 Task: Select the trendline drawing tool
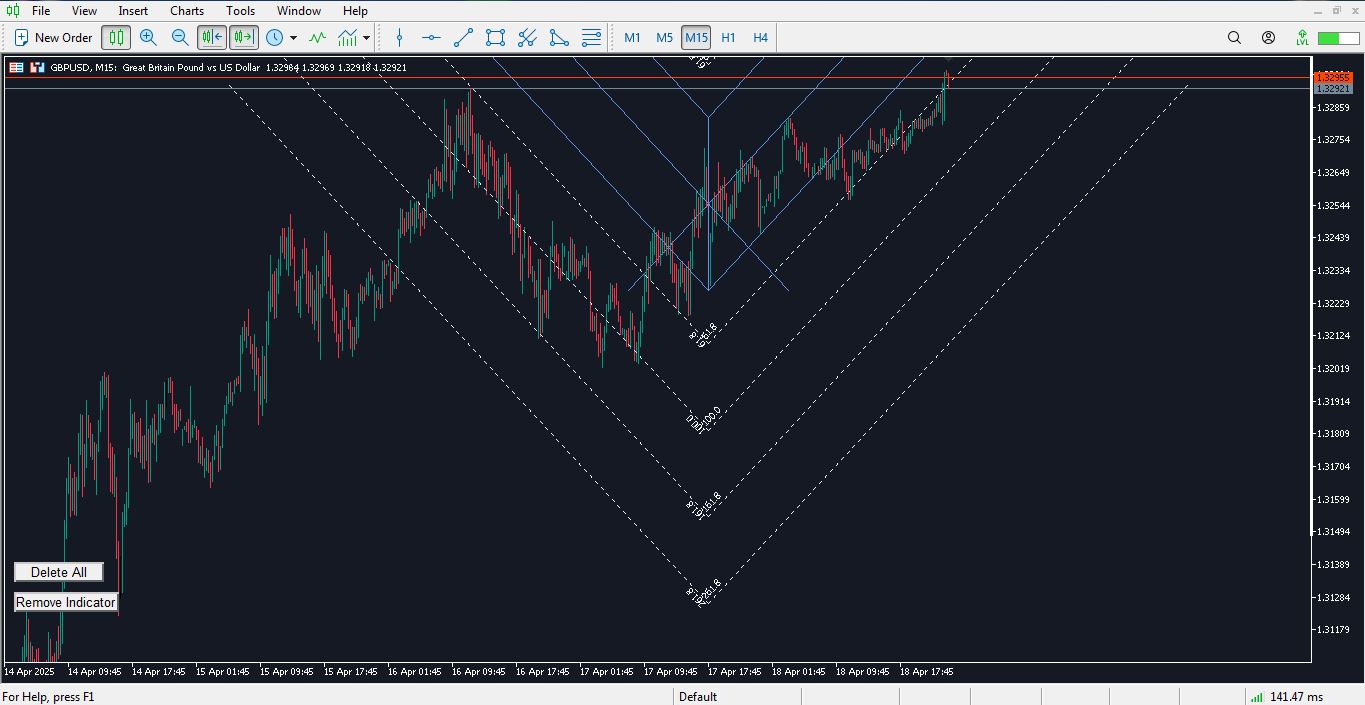tap(463, 38)
